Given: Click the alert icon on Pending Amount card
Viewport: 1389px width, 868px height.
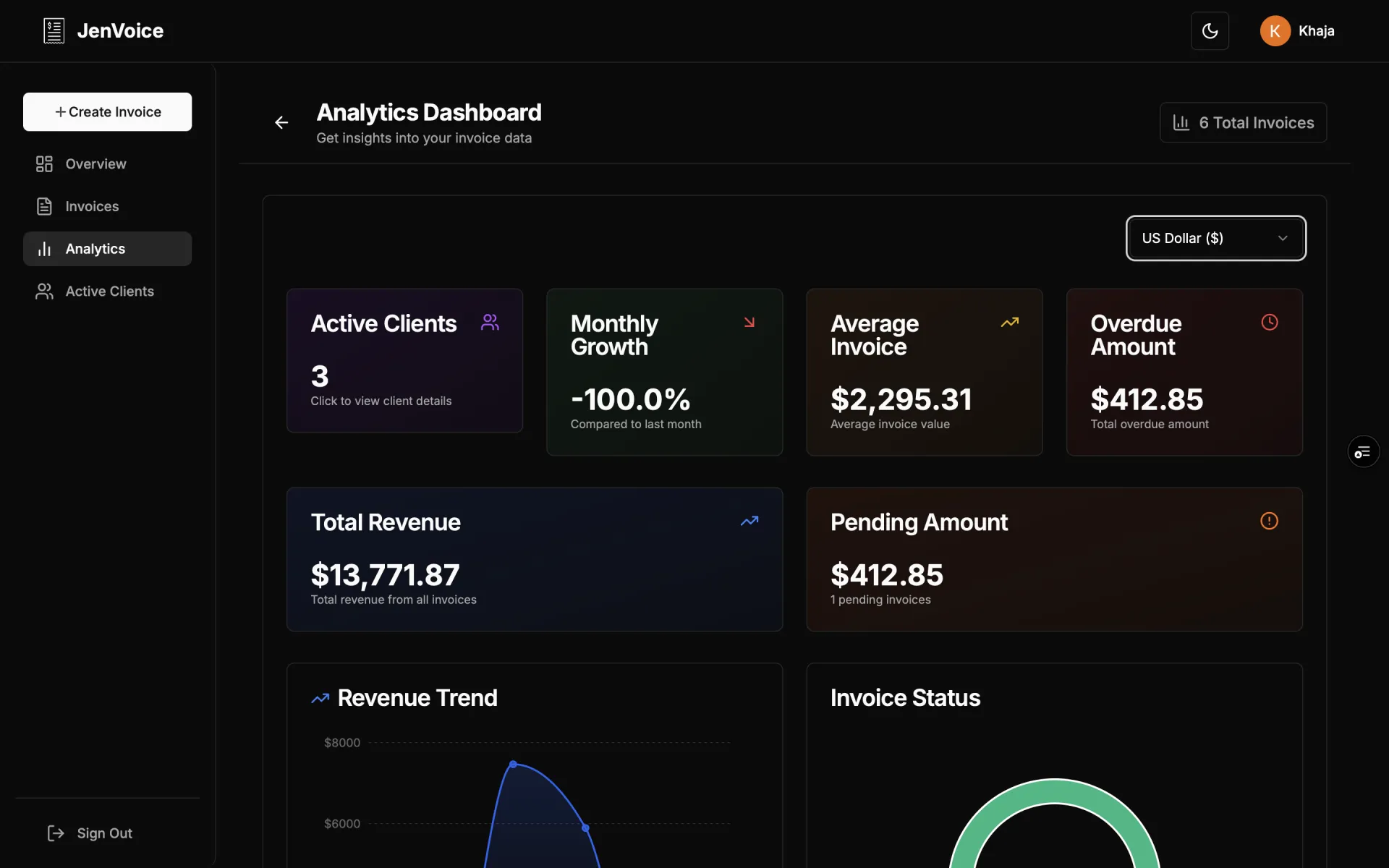Looking at the screenshot, I should click(x=1269, y=521).
